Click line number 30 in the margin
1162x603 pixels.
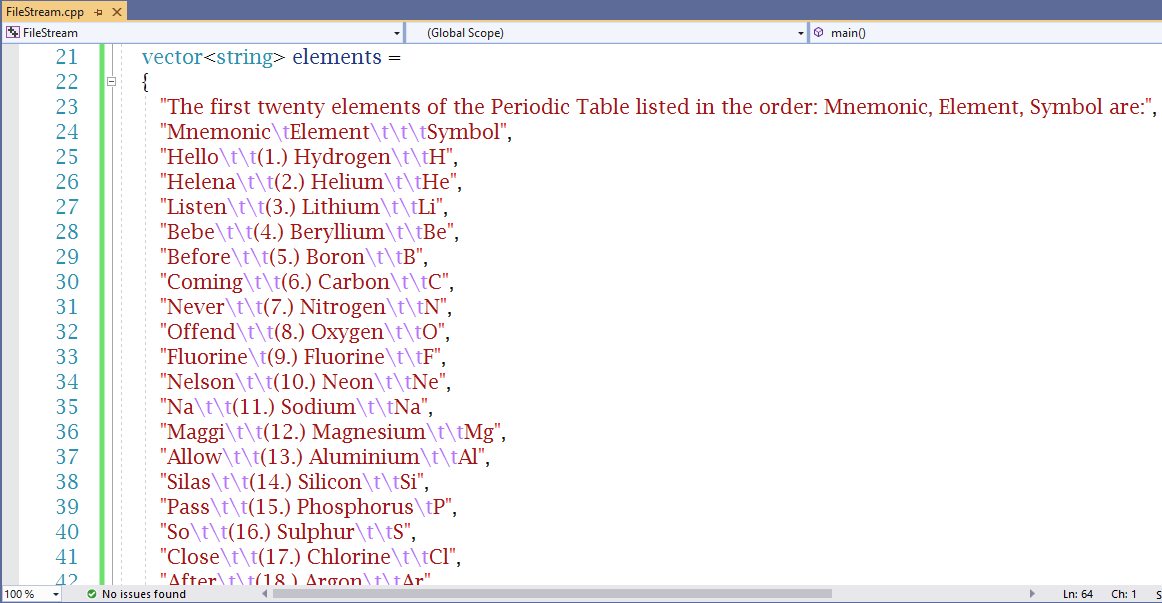tap(66, 282)
